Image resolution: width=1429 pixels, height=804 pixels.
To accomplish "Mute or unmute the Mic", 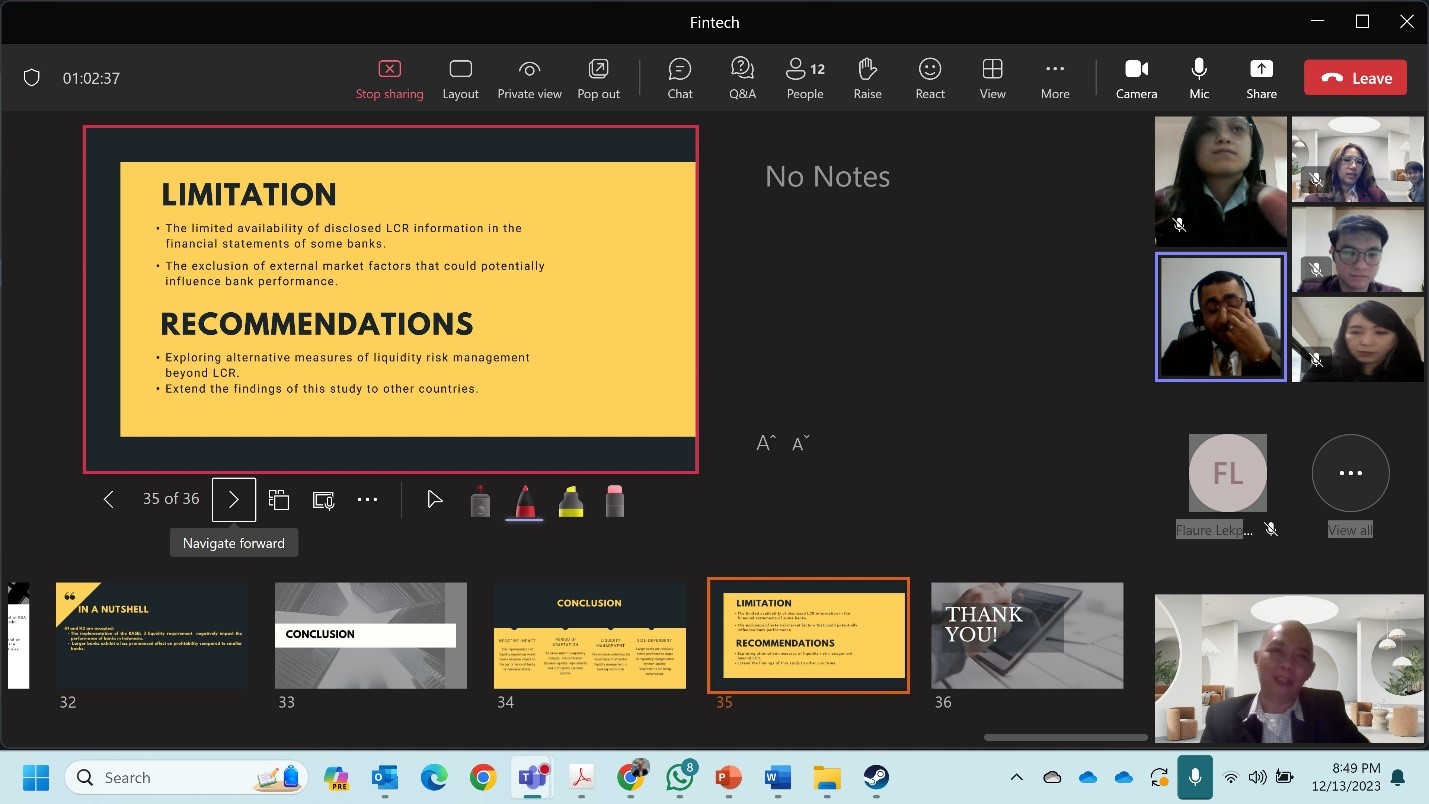I will (x=1199, y=78).
